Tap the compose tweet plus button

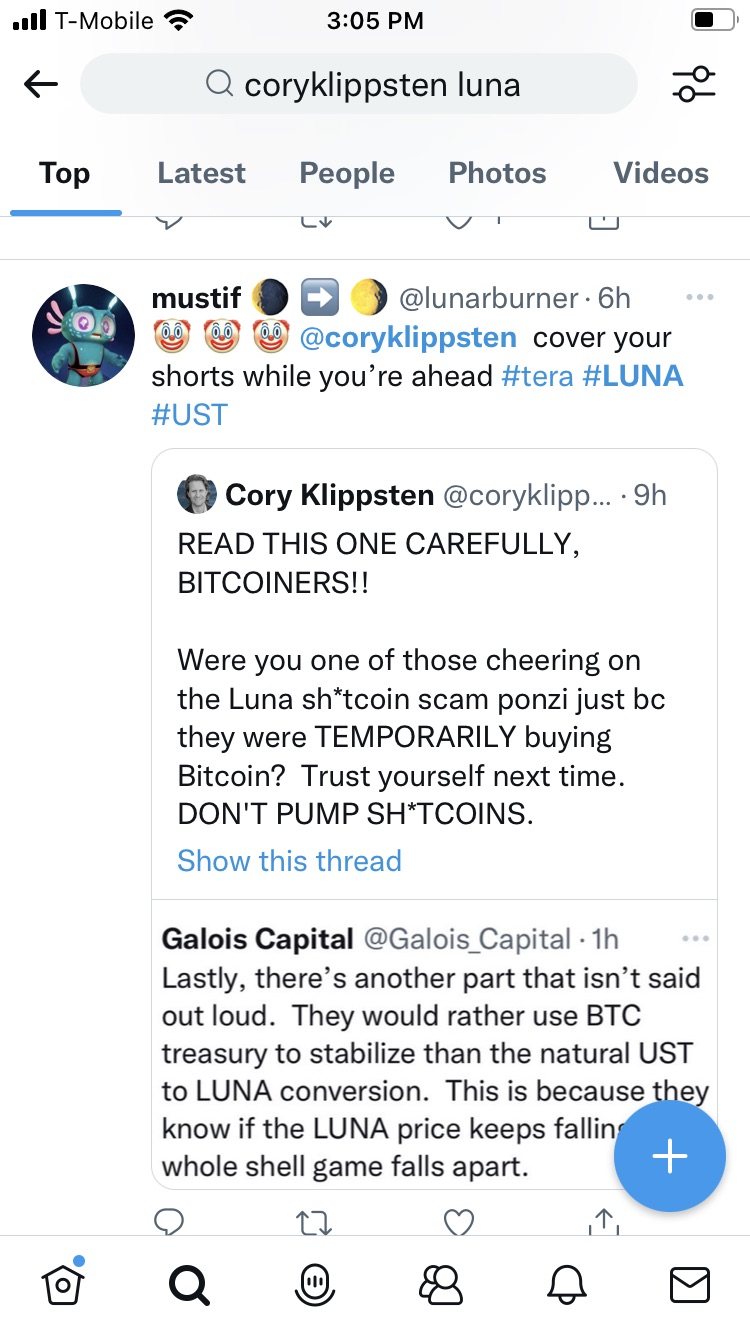tap(669, 1156)
